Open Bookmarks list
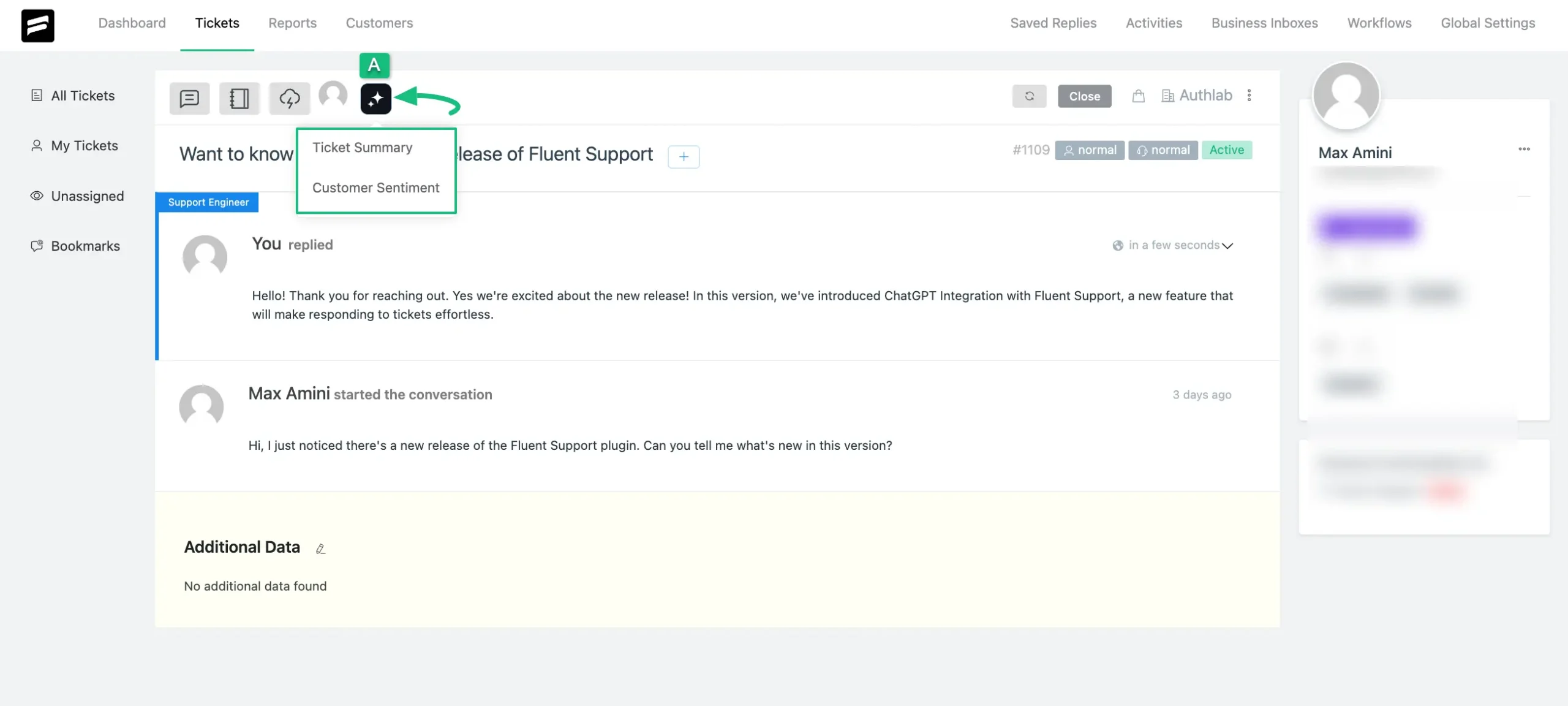Viewport: 1568px width, 706px height. [85, 246]
